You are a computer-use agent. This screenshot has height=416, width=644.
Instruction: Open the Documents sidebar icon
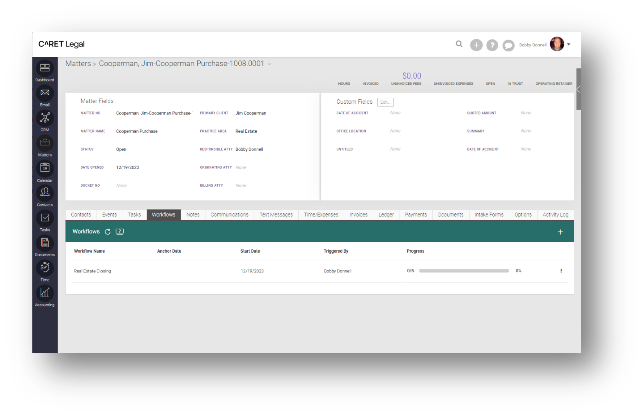pyautogui.click(x=45, y=243)
